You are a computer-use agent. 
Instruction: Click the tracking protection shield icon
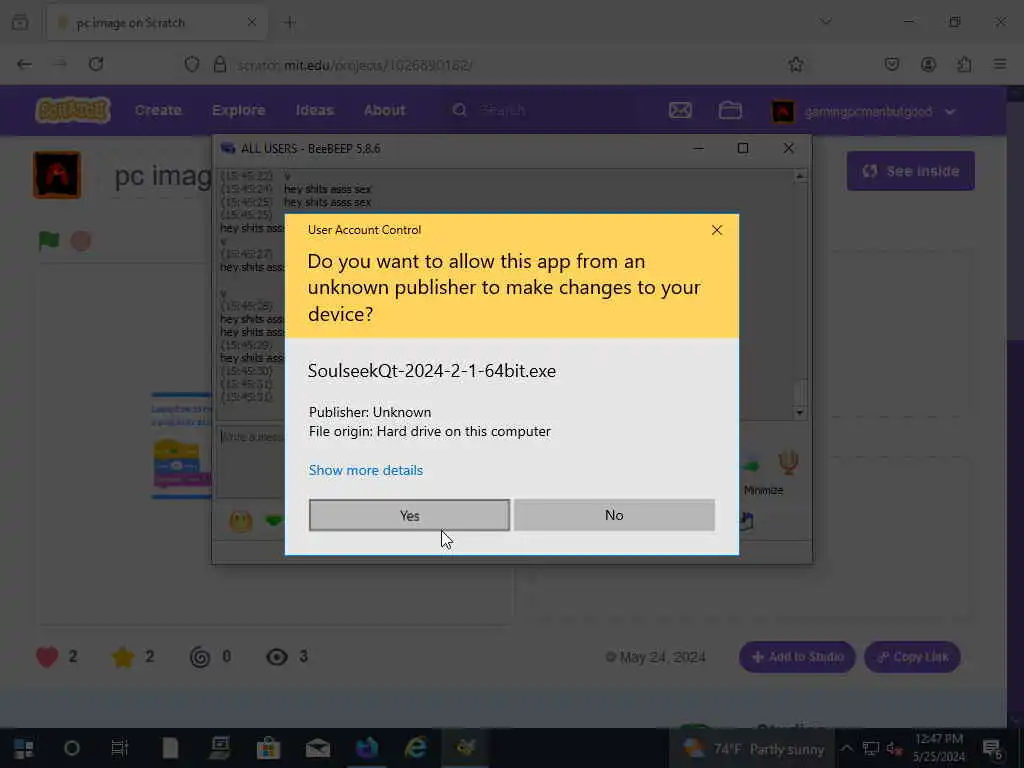[x=191, y=64]
